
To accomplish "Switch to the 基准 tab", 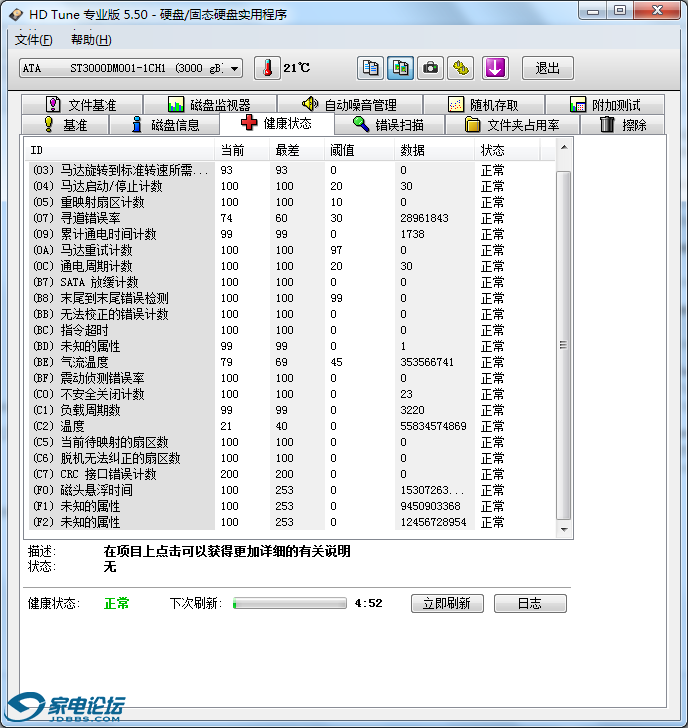I will pos(65,125).
